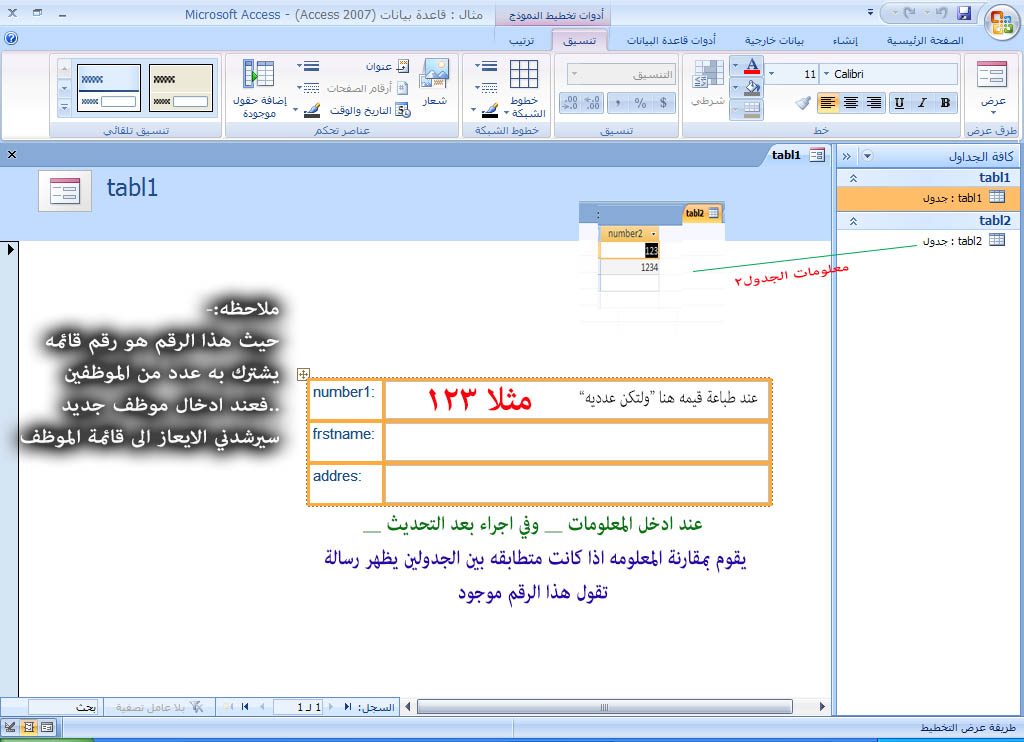Image resolution: width=1024 pixels, height=742 pixels.
Task: Click the layout selector cross handle
Action: [x=303, y=374]
